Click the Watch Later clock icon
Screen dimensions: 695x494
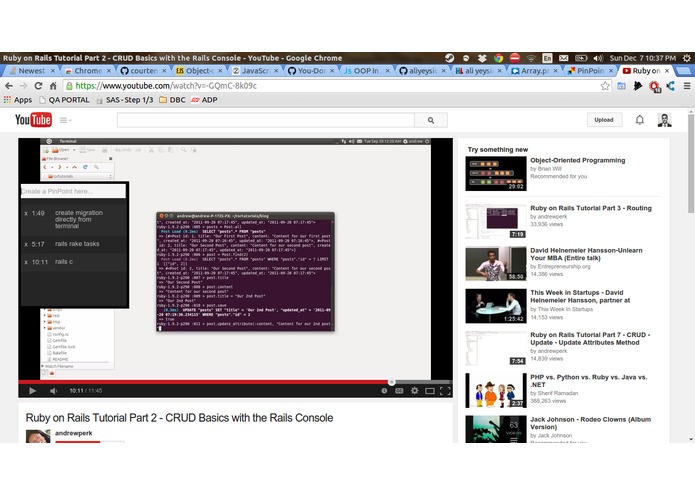tap(384, 391)
